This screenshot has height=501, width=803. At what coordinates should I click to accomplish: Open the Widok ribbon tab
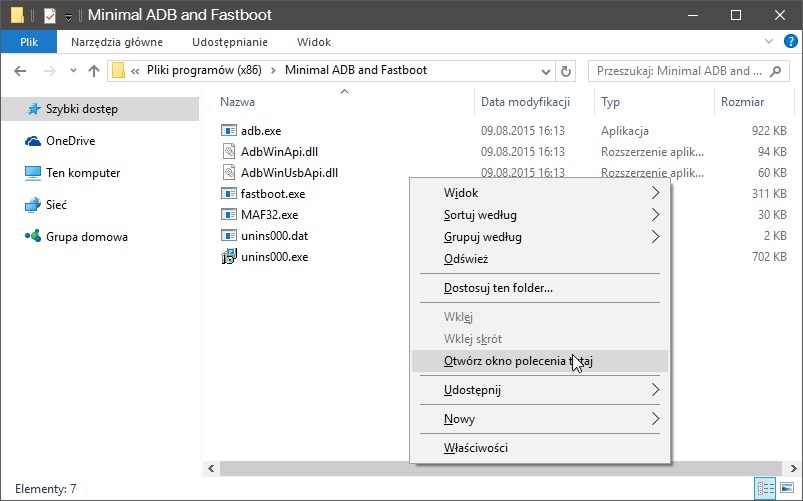click(314, 42)
